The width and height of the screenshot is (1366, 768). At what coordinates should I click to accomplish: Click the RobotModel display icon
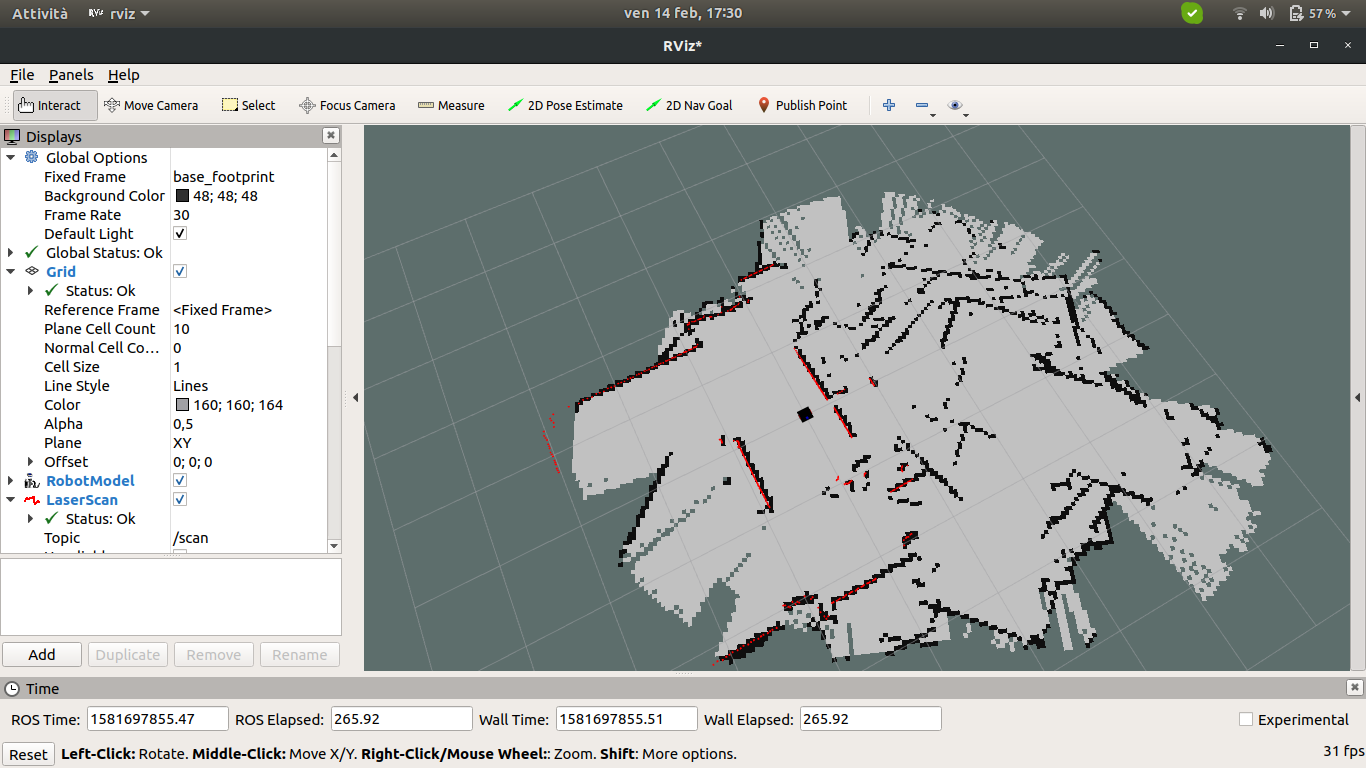(31, 480)
